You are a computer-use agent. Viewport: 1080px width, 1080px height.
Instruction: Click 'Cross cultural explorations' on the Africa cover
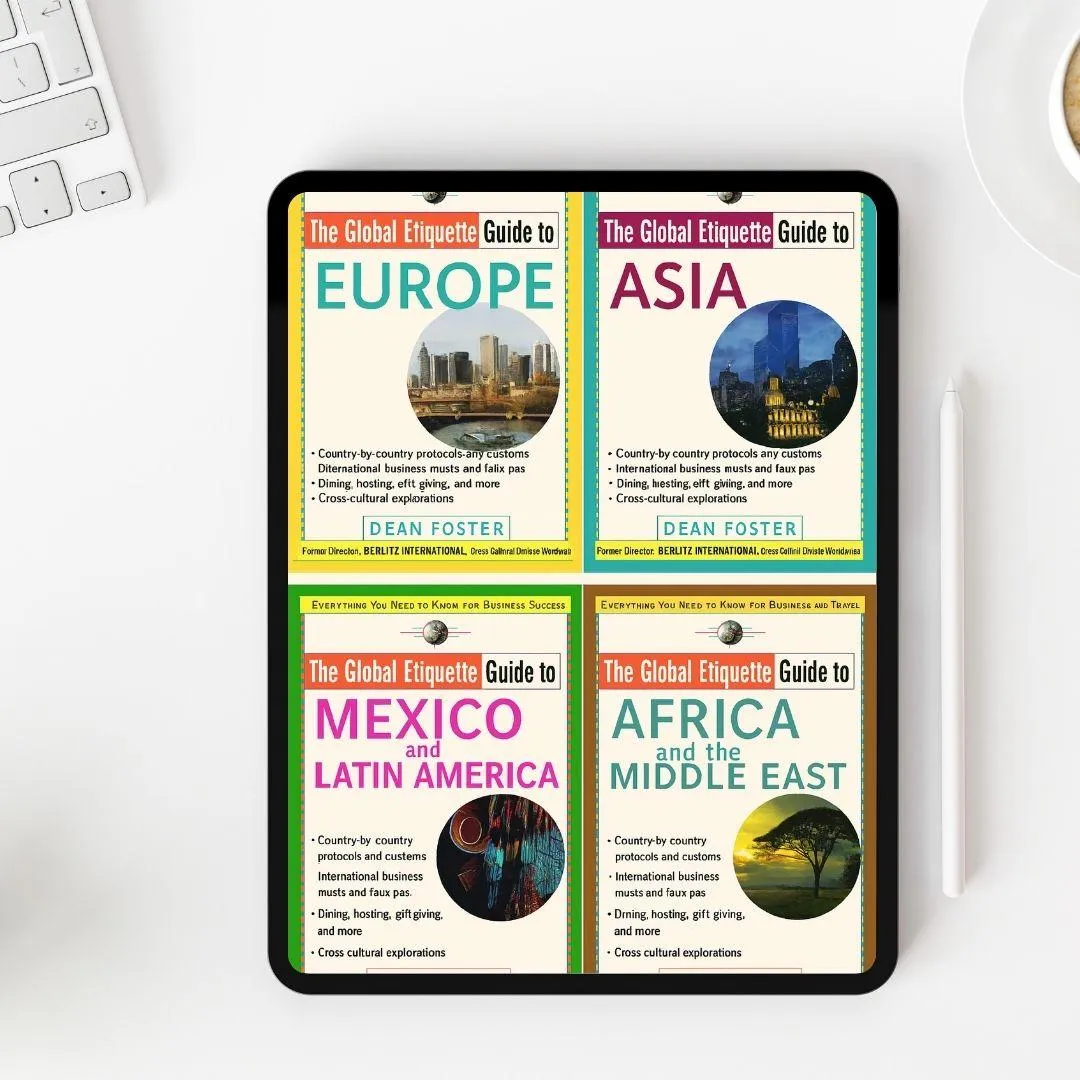click(x=677, y=953)
